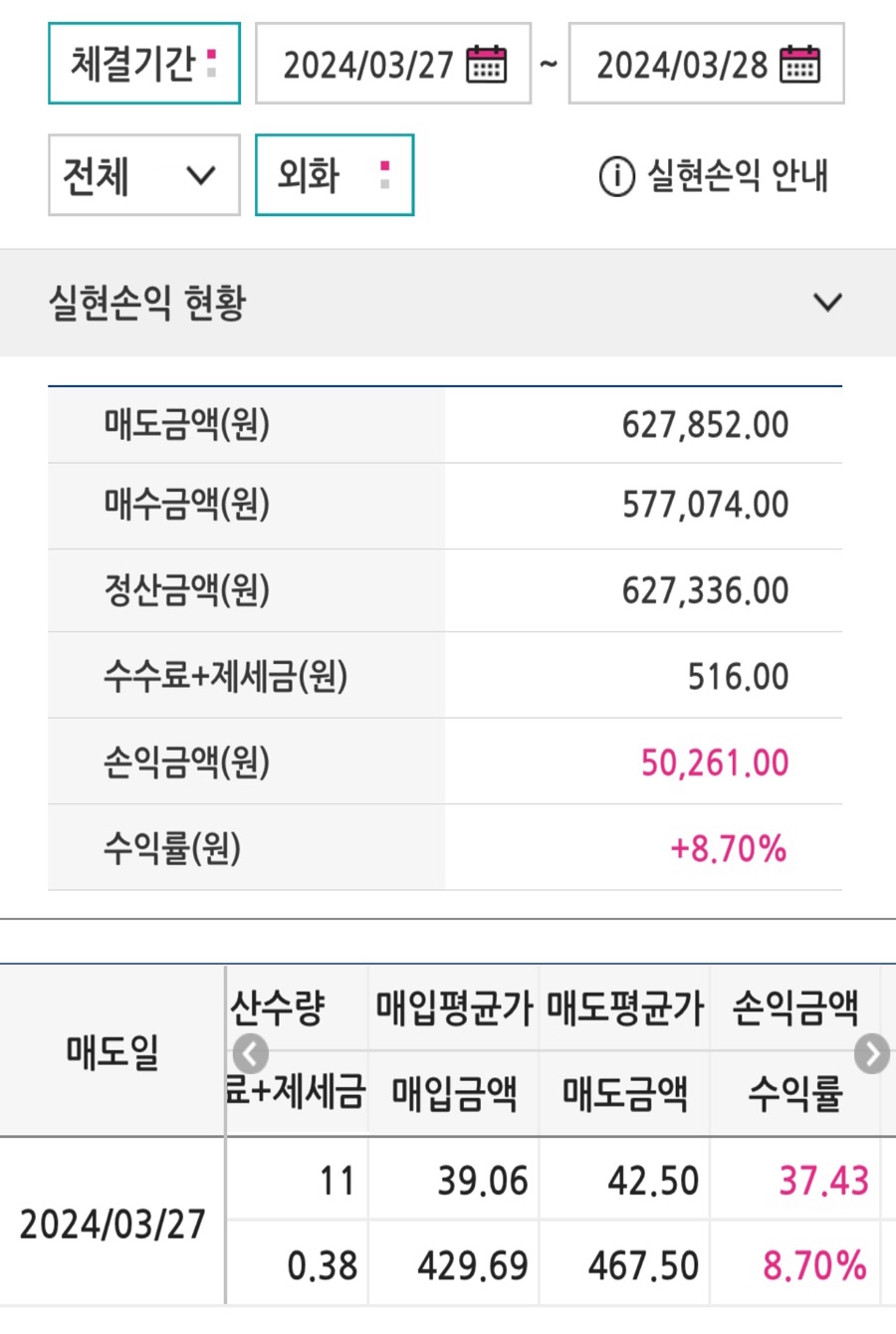Toggle the 외화 currency button
The image size is (896, 1334).
pos(335,175)
